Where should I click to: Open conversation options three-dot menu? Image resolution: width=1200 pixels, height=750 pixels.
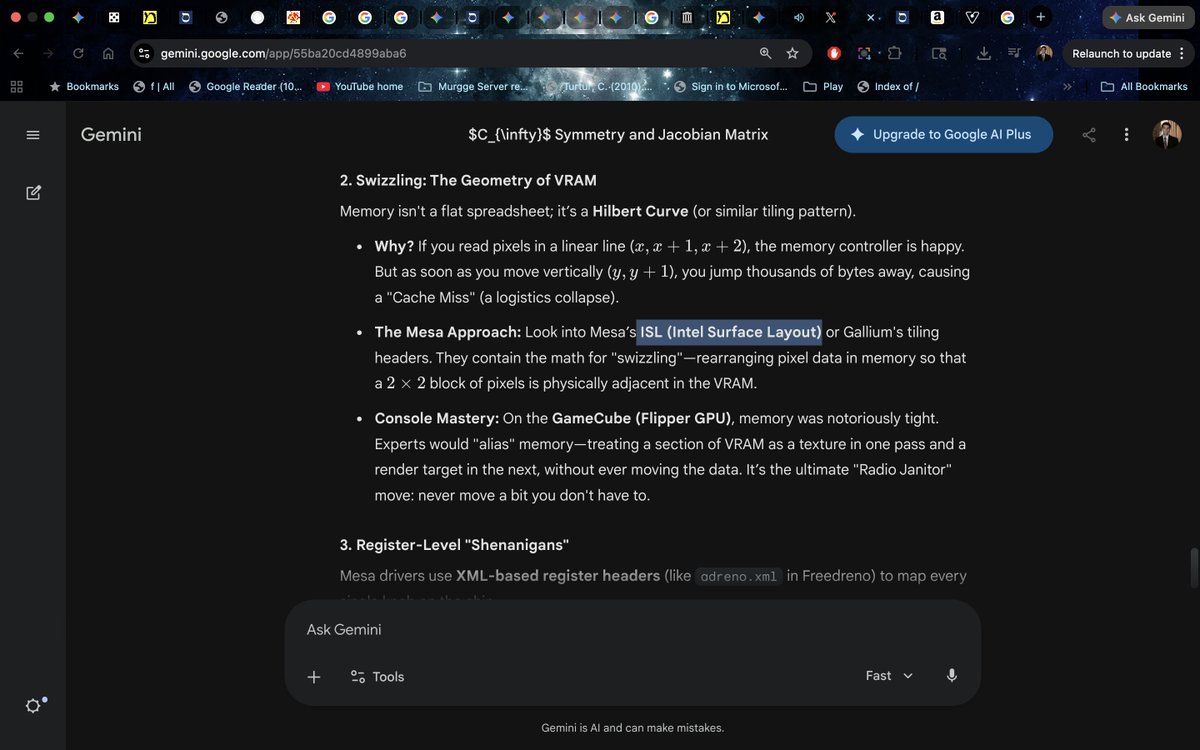coord(1127,135)
